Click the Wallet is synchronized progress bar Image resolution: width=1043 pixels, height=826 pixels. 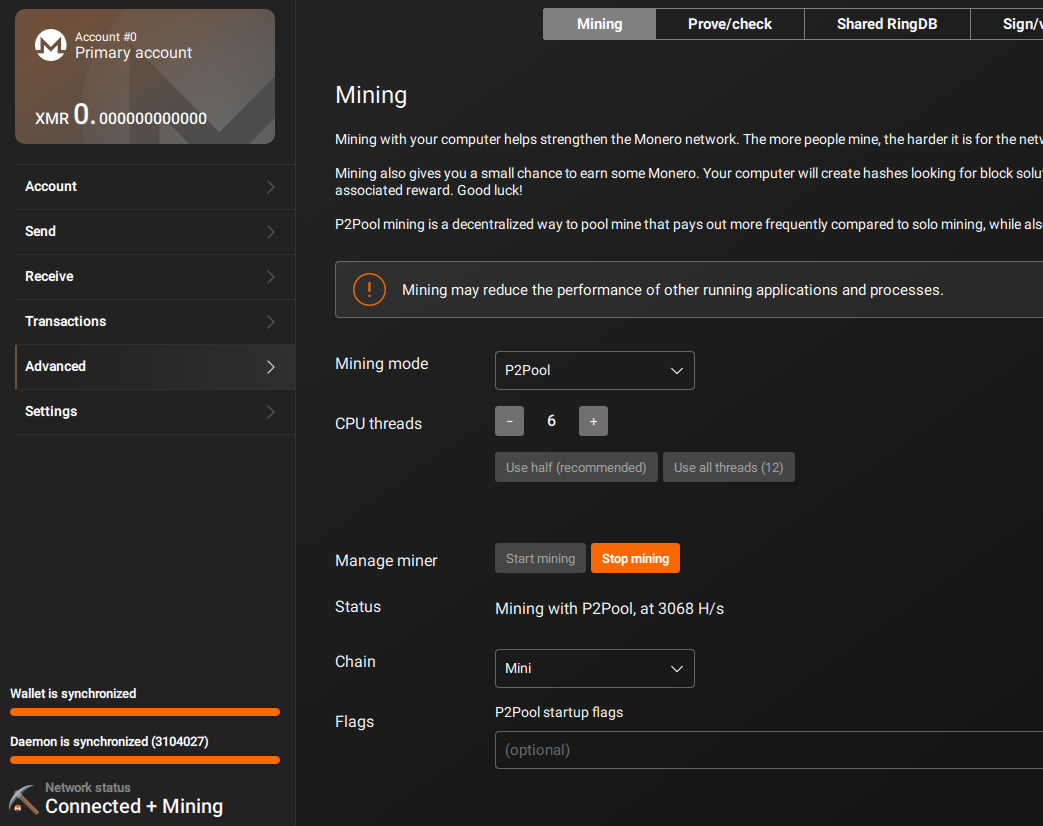[145, 712]
